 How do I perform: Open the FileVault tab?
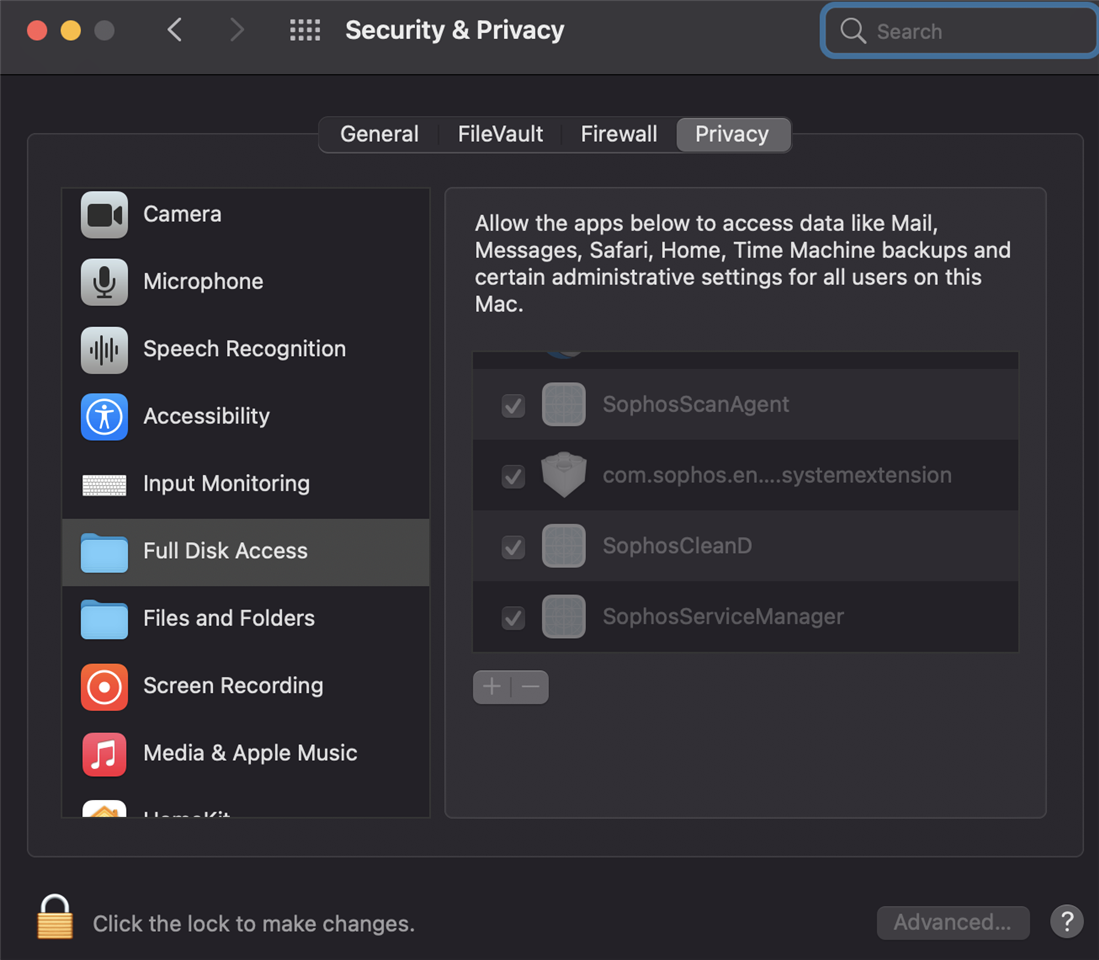(x=500, y=134)
